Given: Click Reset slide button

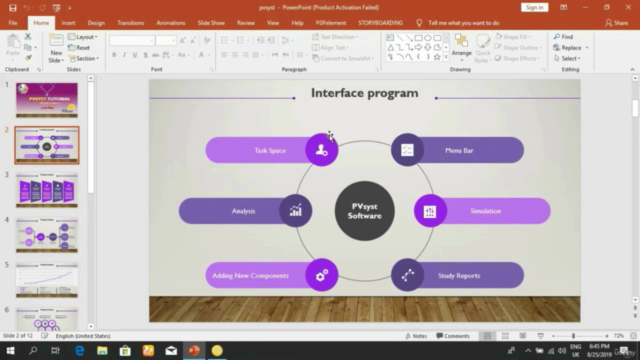Looking at the screenshot, I should pos(79,47).
